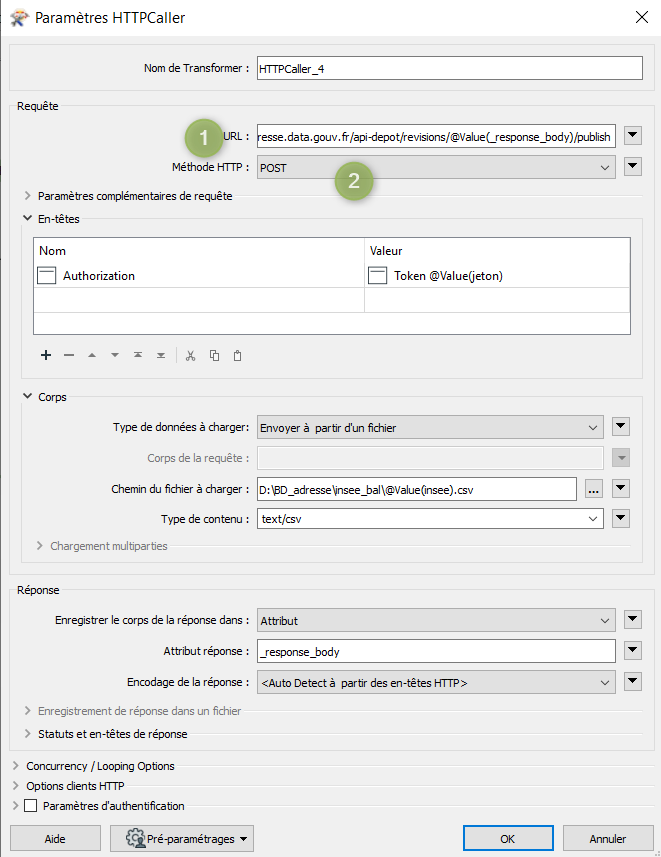Collapse the Corps section
The width and height of the screenshot is (661, 857).
(27, 396)
